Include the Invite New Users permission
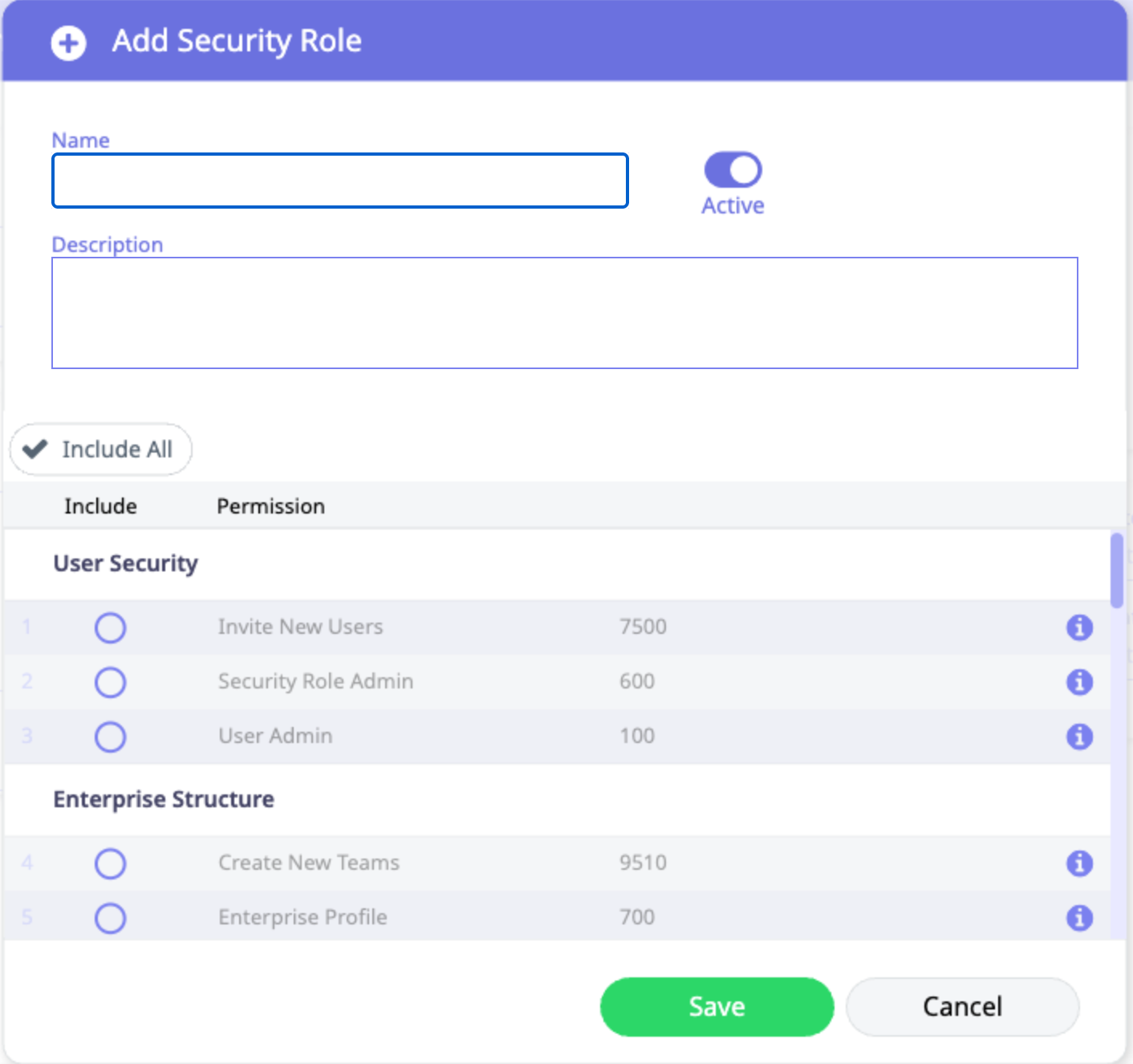Viewport: 1133px width, 1064px height. pos(111,627)
